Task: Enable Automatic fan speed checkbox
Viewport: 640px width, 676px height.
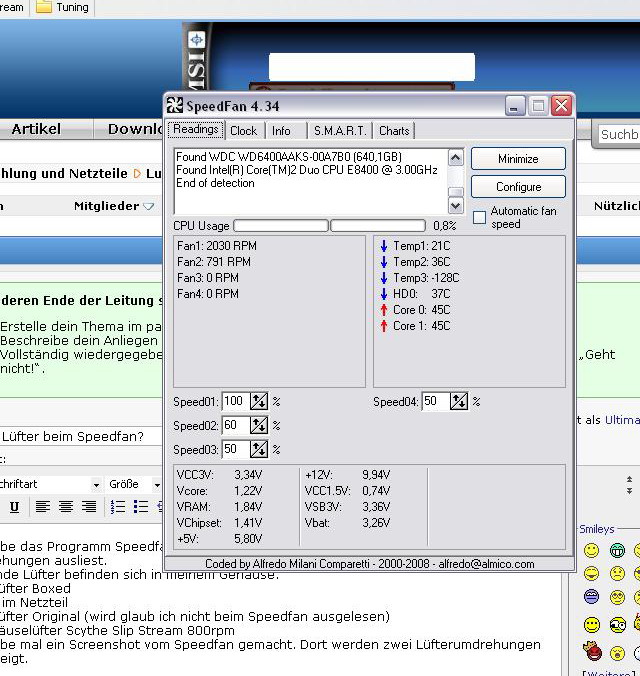Action: pos(479,217)
